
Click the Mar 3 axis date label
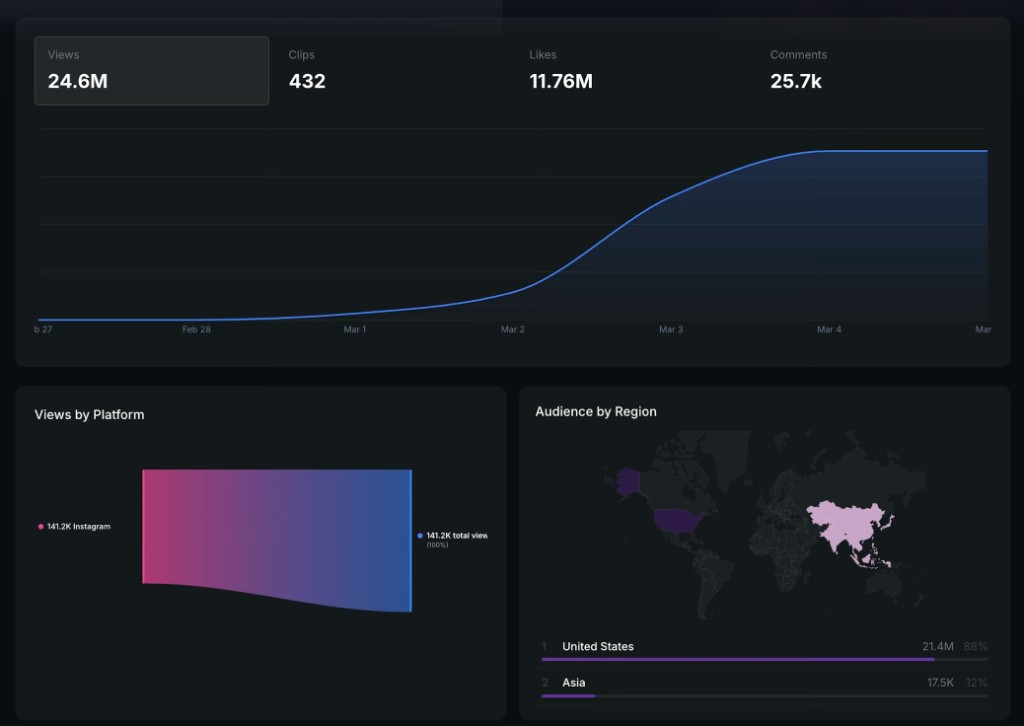pyautogui.click(x=671, y=329)
